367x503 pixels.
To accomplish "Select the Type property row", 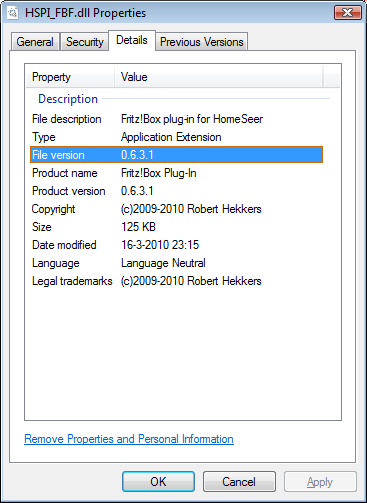I will pos(176,137).
